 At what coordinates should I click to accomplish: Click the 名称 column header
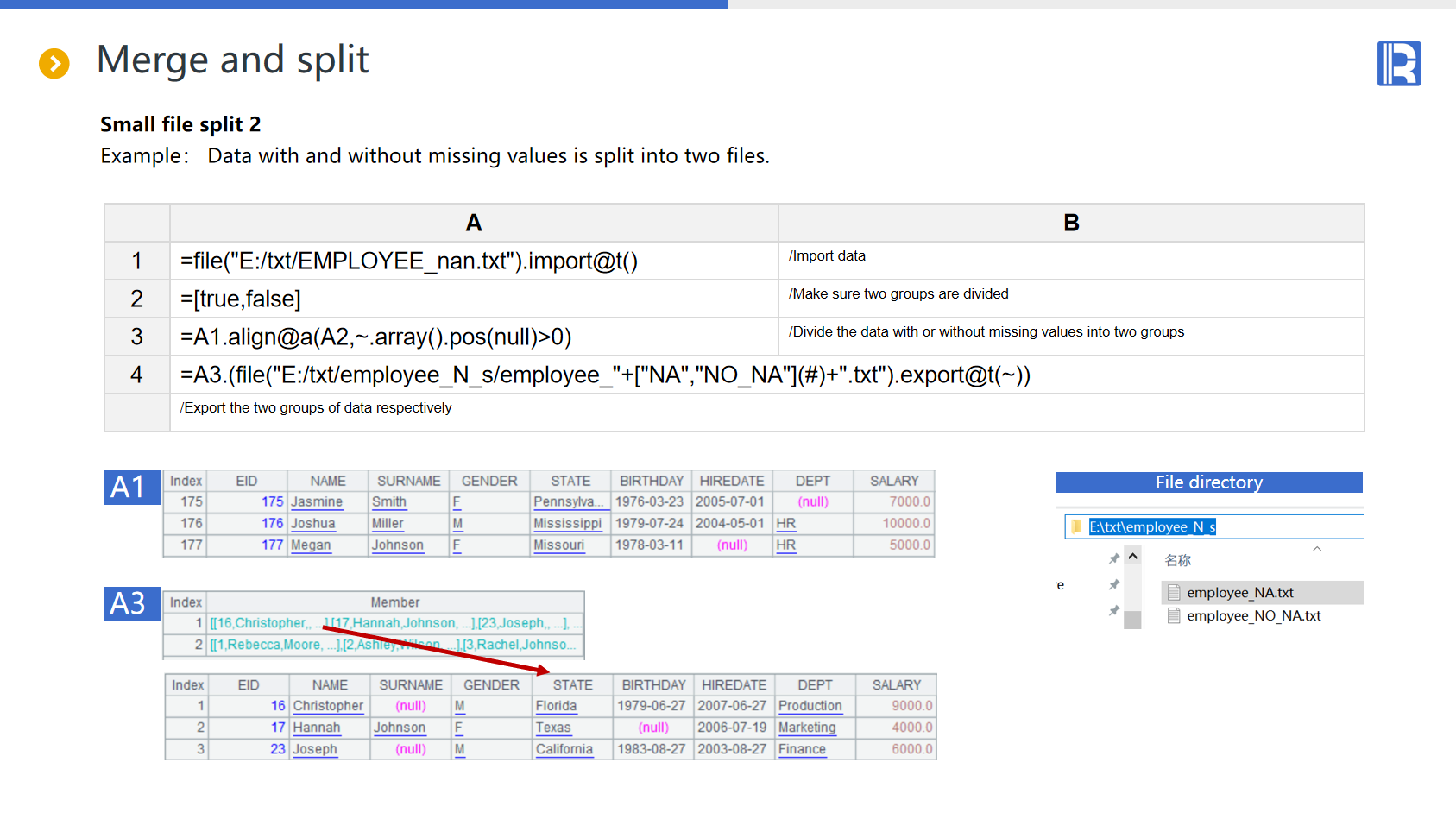coord(1177,561)
